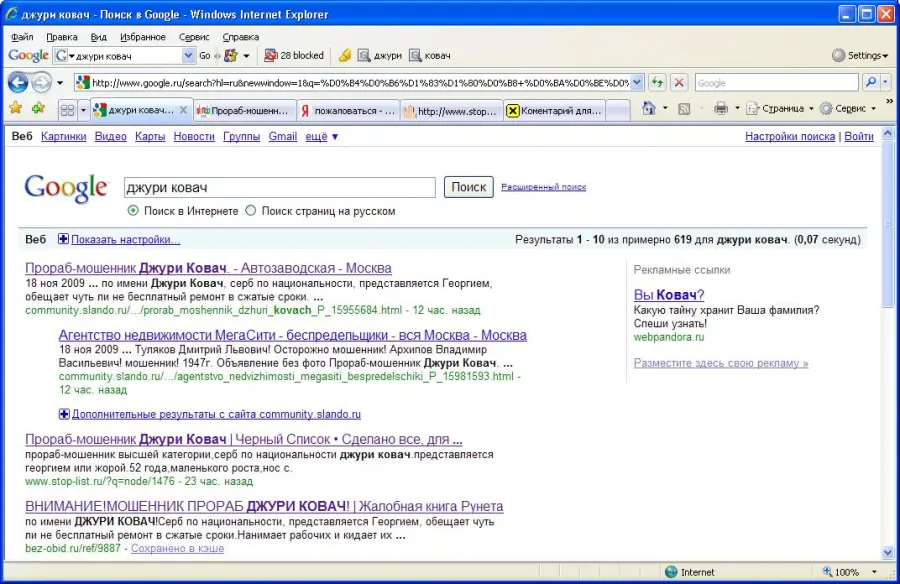This screenshot has width=900, height=584.
Task: Open search provider dropdown arrow
Action: (885, 83)
